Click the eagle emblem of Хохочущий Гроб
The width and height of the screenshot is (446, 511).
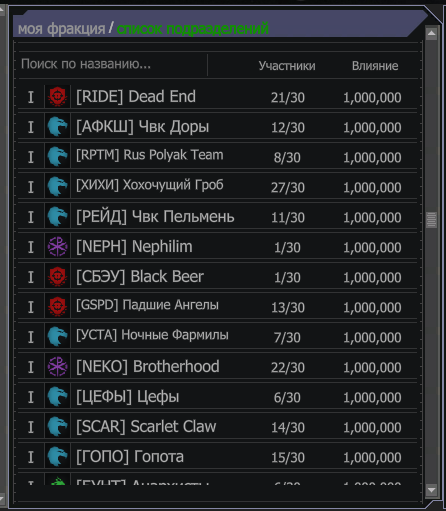[57, 187]
